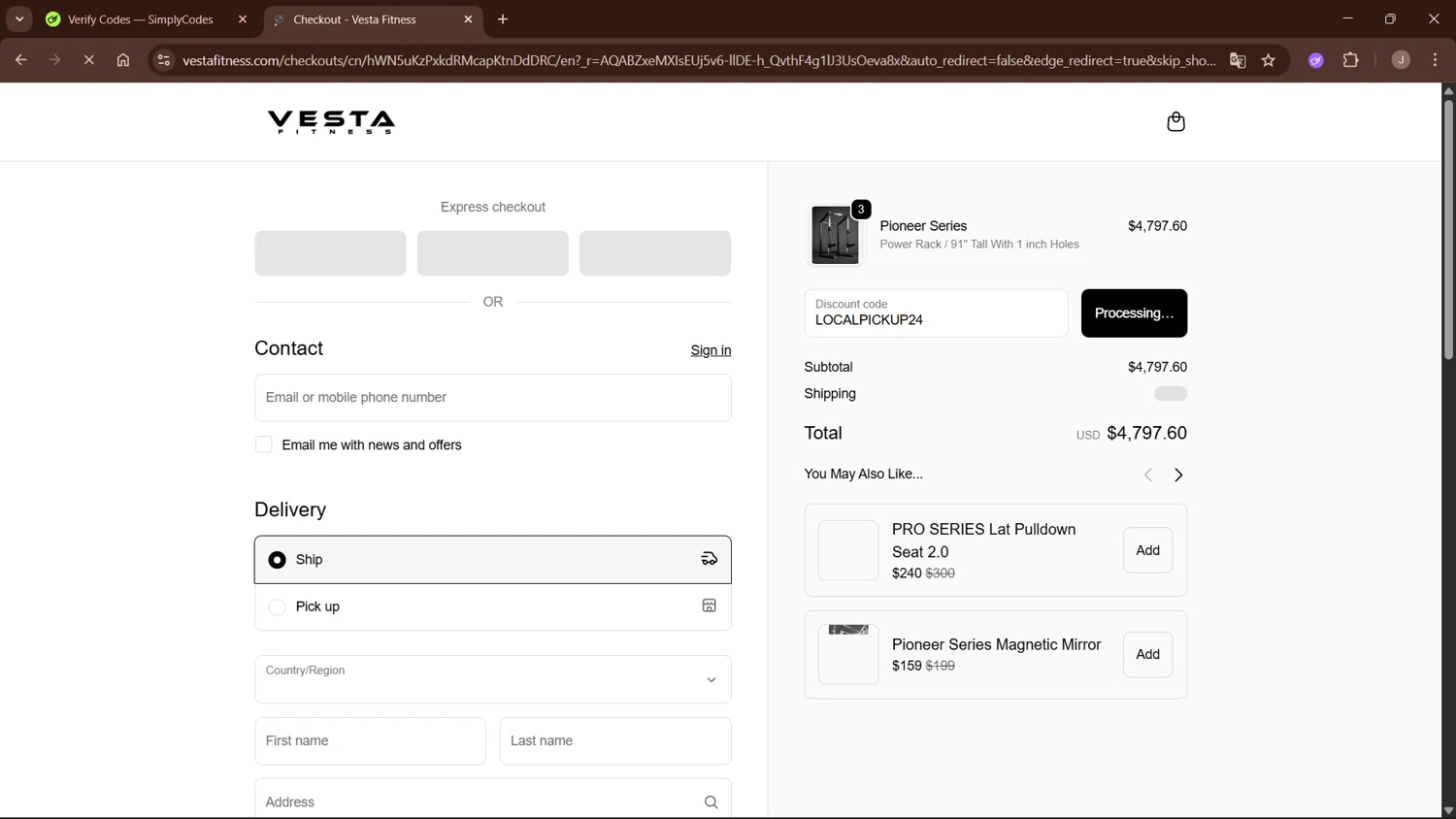Open the browser profile avatar
This screenshot has width=1456, height=819.
1401,60
